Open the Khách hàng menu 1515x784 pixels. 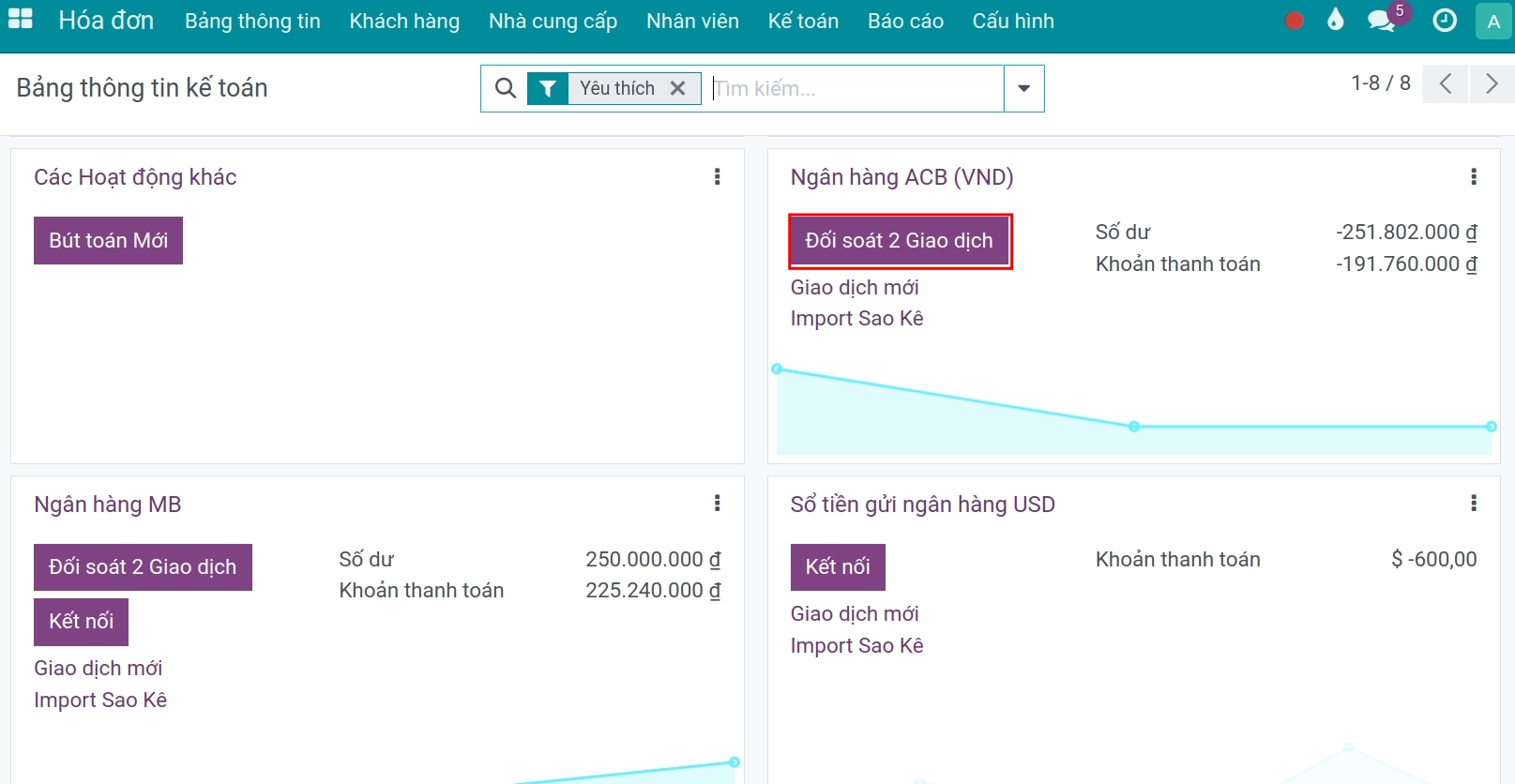[x=404, y=21]
